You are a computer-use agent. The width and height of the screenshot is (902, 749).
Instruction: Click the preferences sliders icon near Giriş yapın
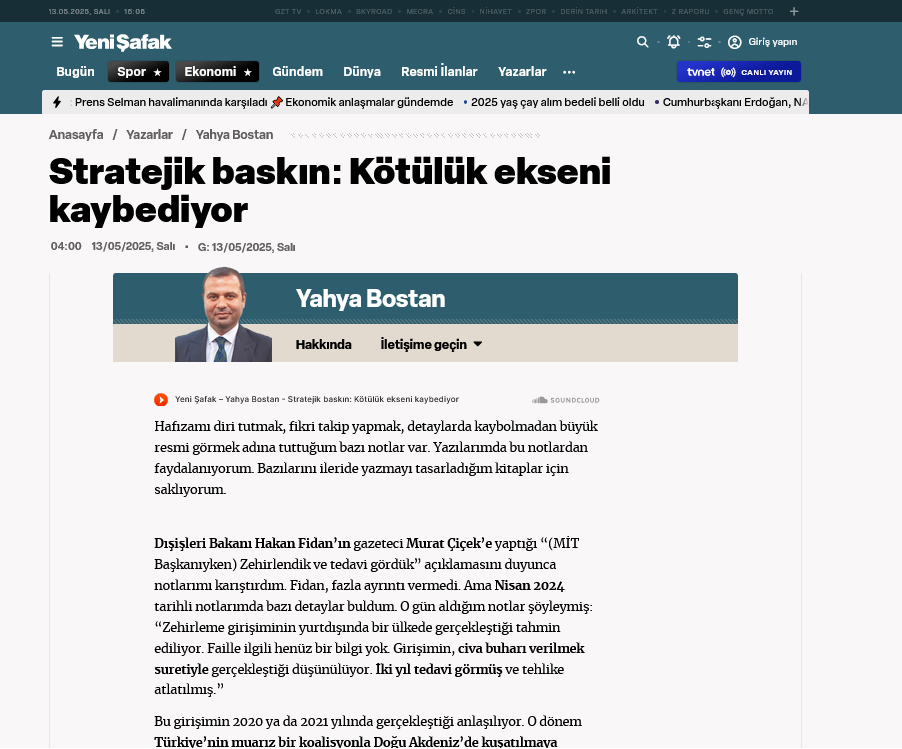704,42
